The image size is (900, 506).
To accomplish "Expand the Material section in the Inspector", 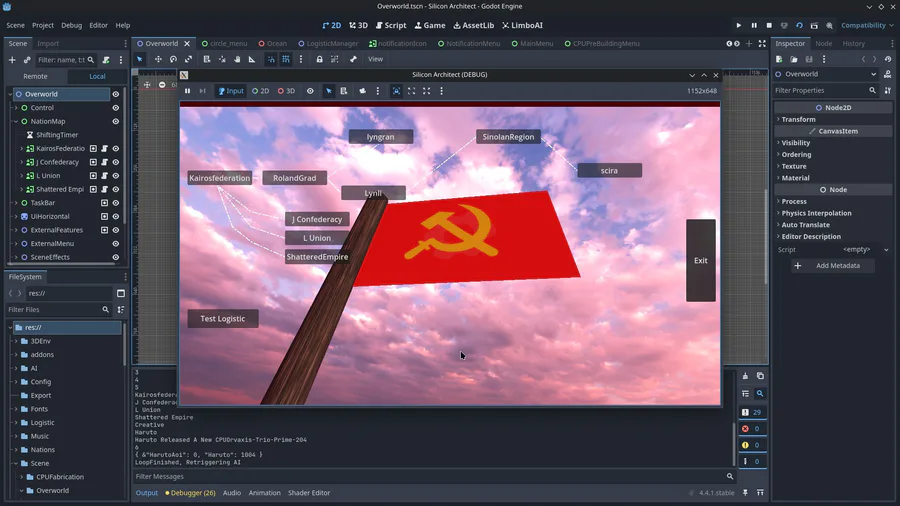I will click(x=795, y=178).
